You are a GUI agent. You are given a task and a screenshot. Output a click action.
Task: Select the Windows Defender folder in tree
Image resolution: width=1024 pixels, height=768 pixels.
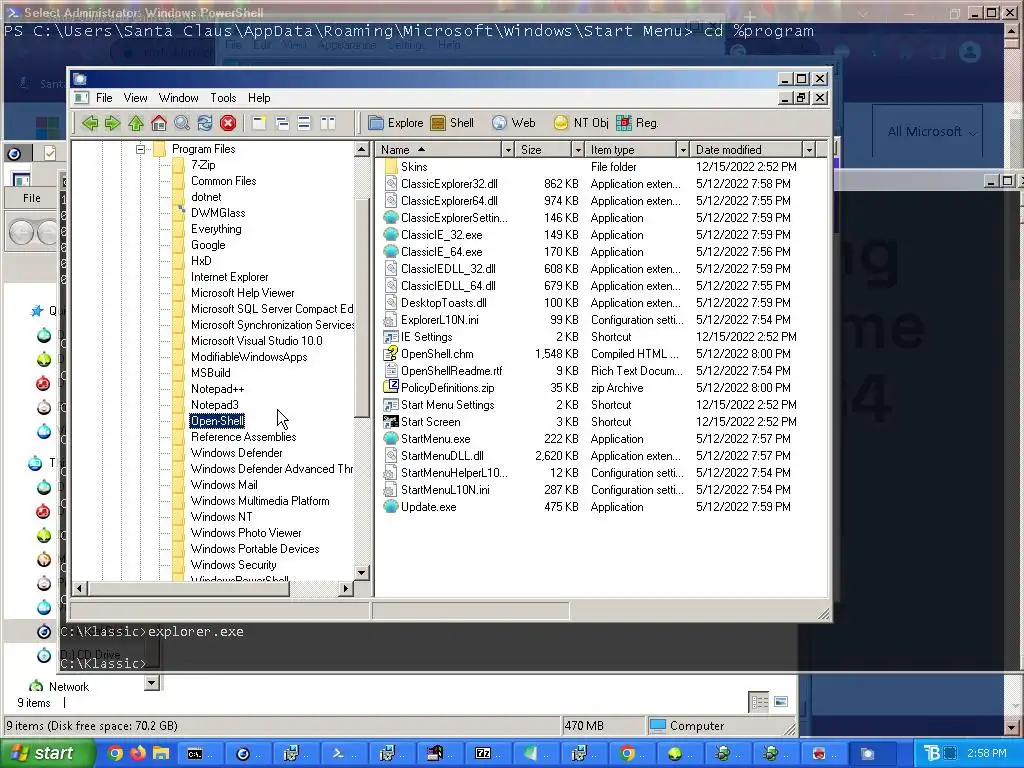(236, 453)
